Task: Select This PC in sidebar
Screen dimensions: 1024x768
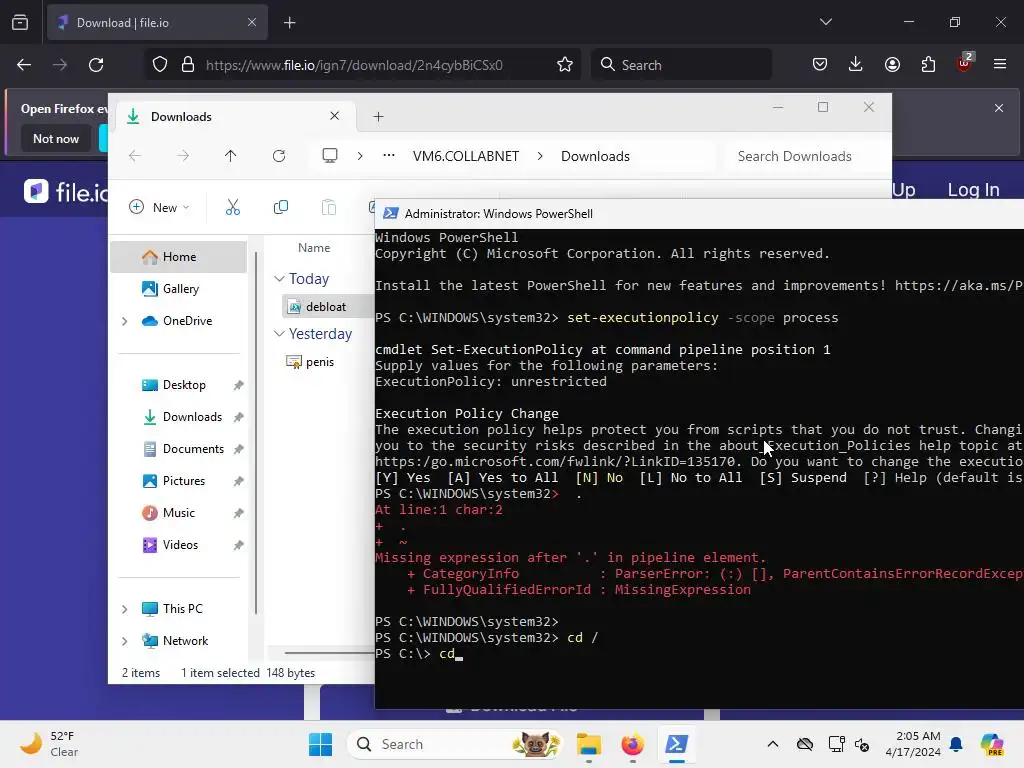Action: tap(182, 609)
